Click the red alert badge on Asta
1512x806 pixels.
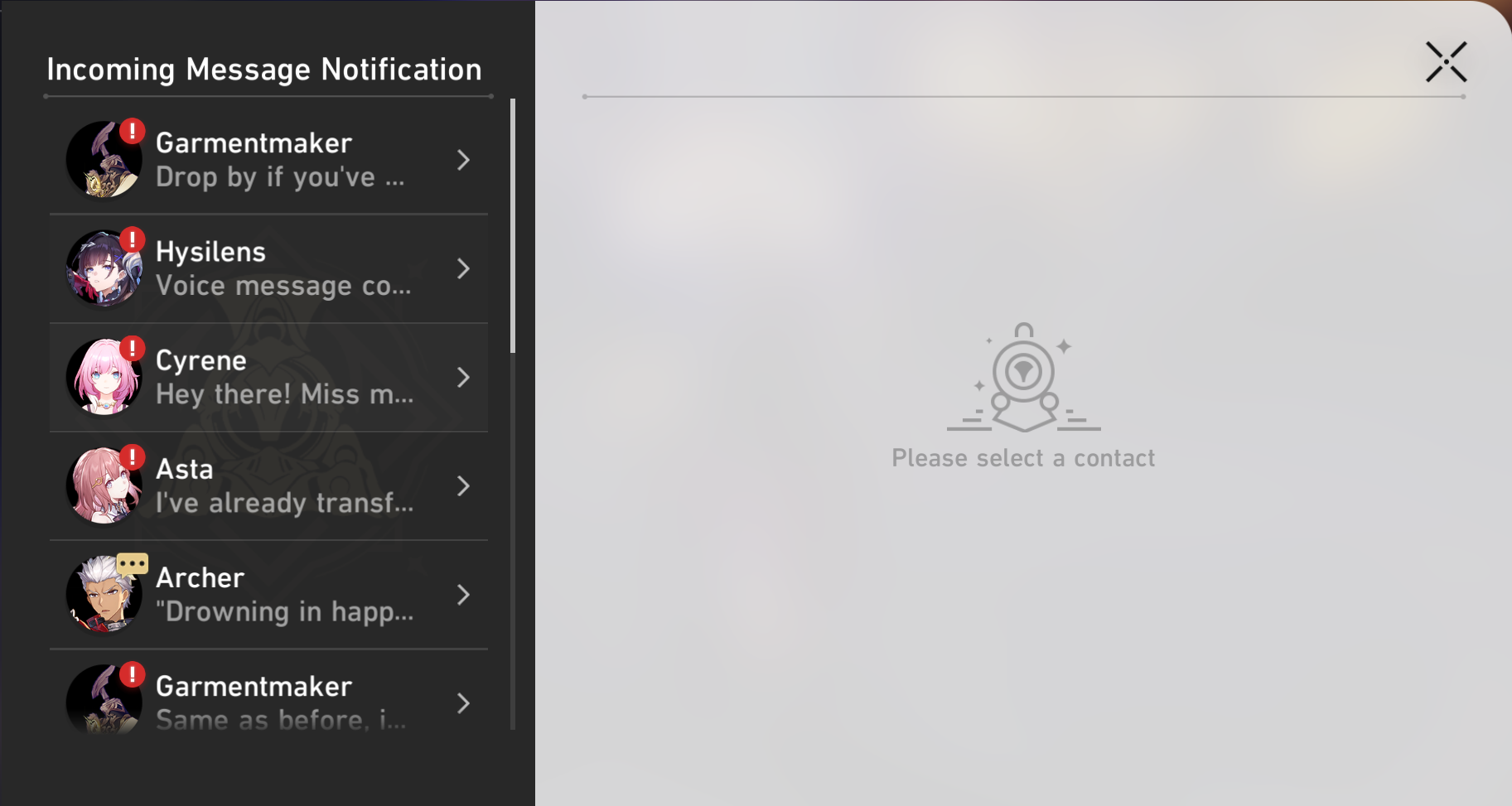coord(133,456)
